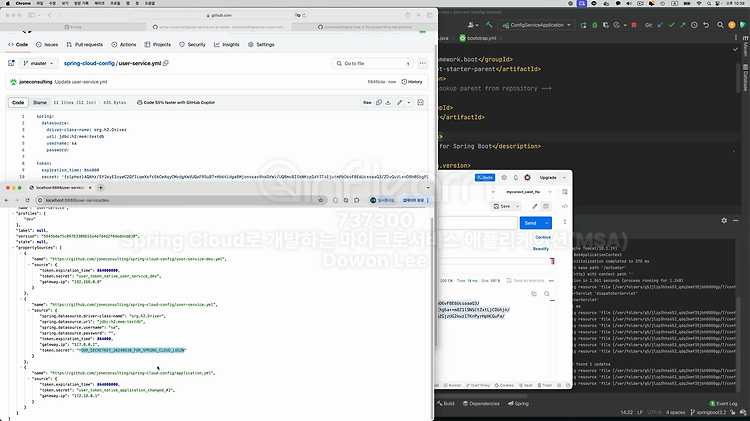This screenshot has width=750, height=421.
Task: Click the highlighted token.secret value
Action: point(132,350)
